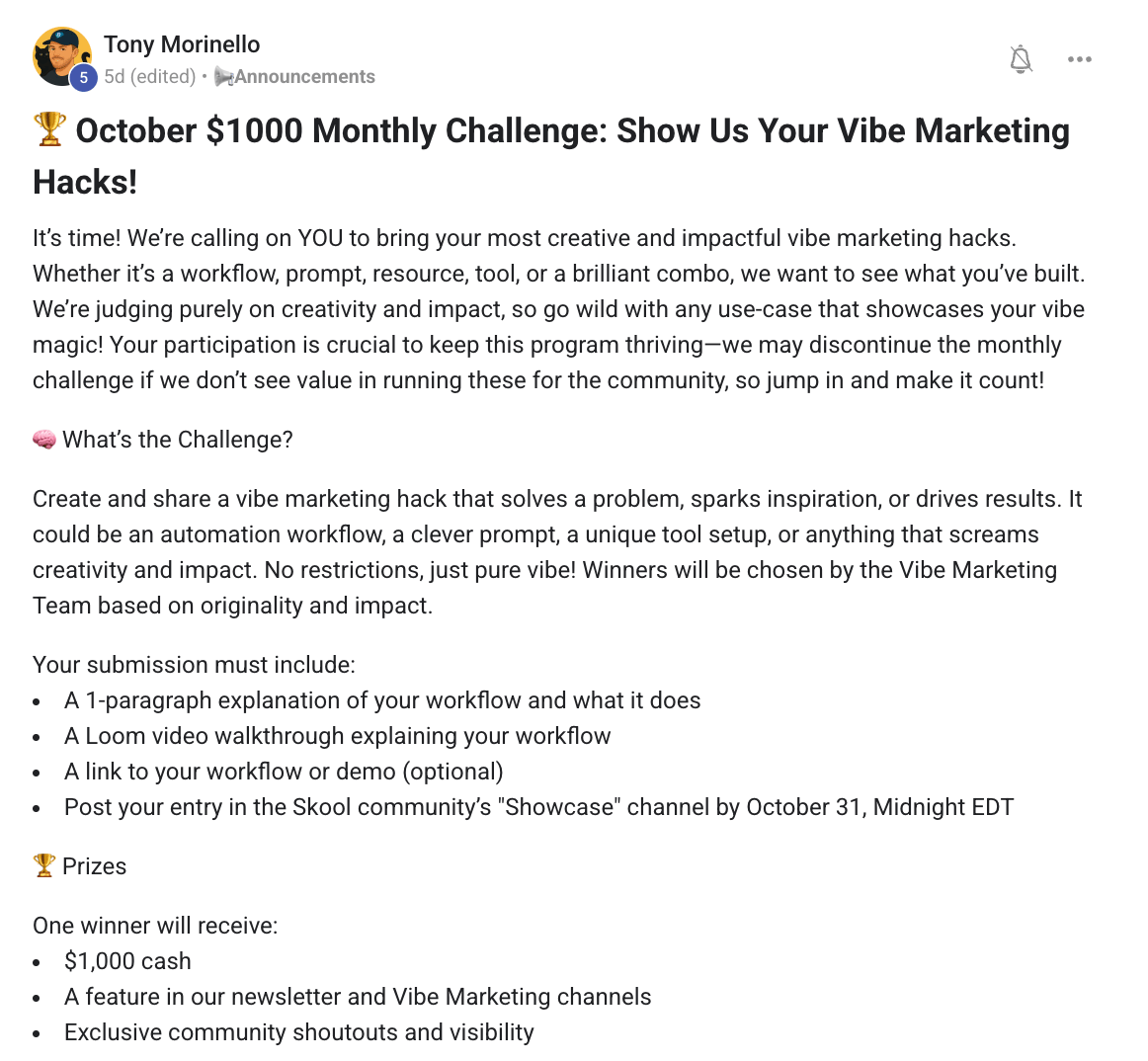Viewport: 1148px width, 1061px height.
Task: Click the October $1000 Monthly Challenge title
Action: [x=551, y=156]
